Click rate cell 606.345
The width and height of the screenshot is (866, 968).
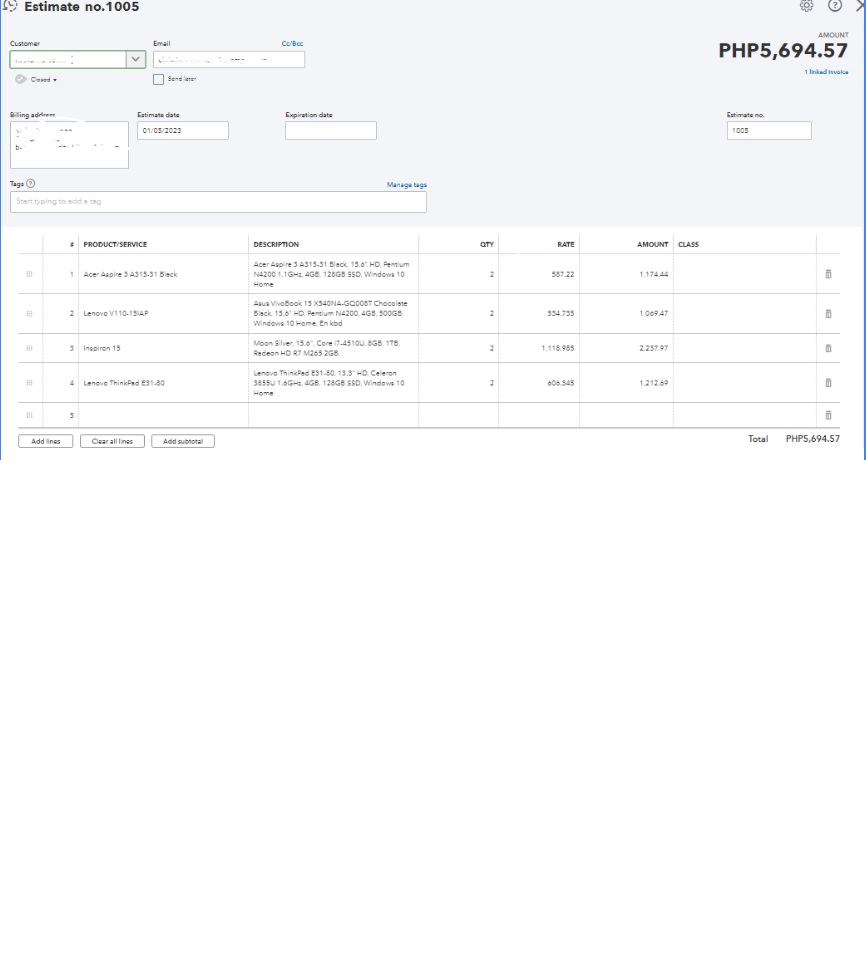coord(539,383)
